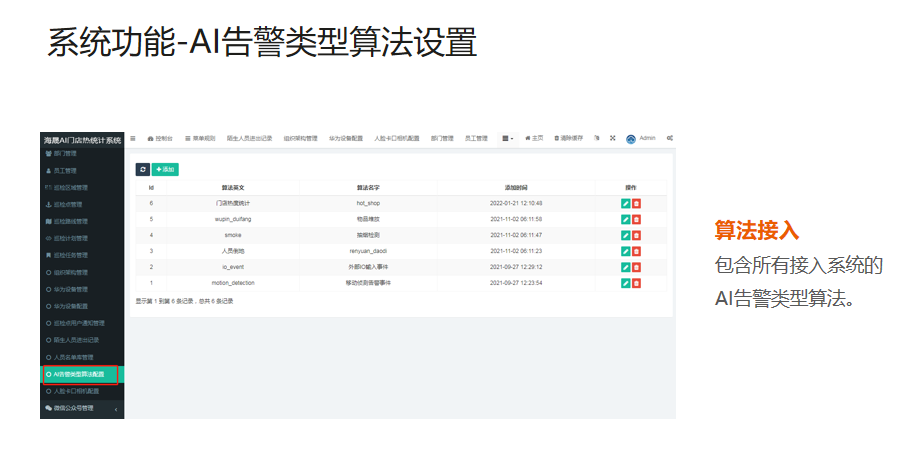Click edit icon for smoke row

coord(625,235)
